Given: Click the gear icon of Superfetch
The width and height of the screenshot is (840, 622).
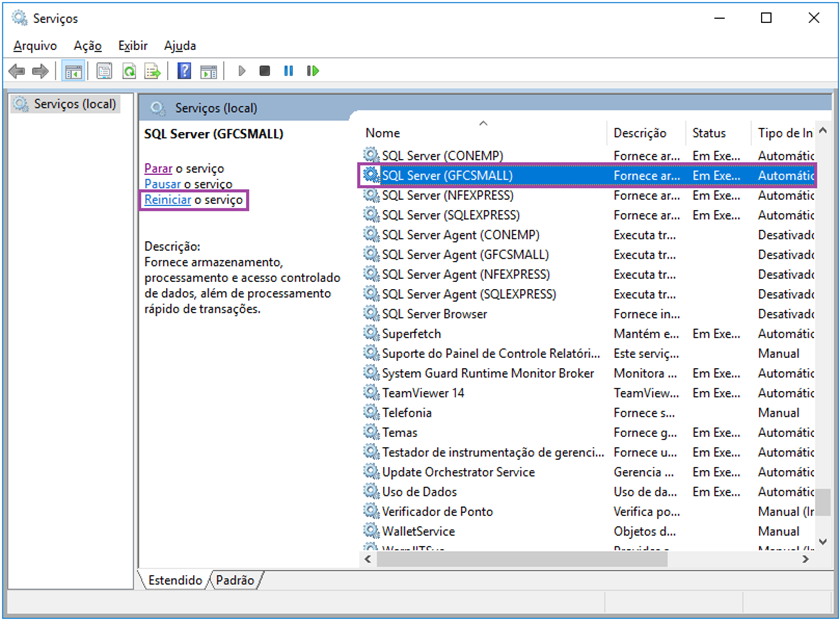Looking at the screenshot, I should point(371,333).
